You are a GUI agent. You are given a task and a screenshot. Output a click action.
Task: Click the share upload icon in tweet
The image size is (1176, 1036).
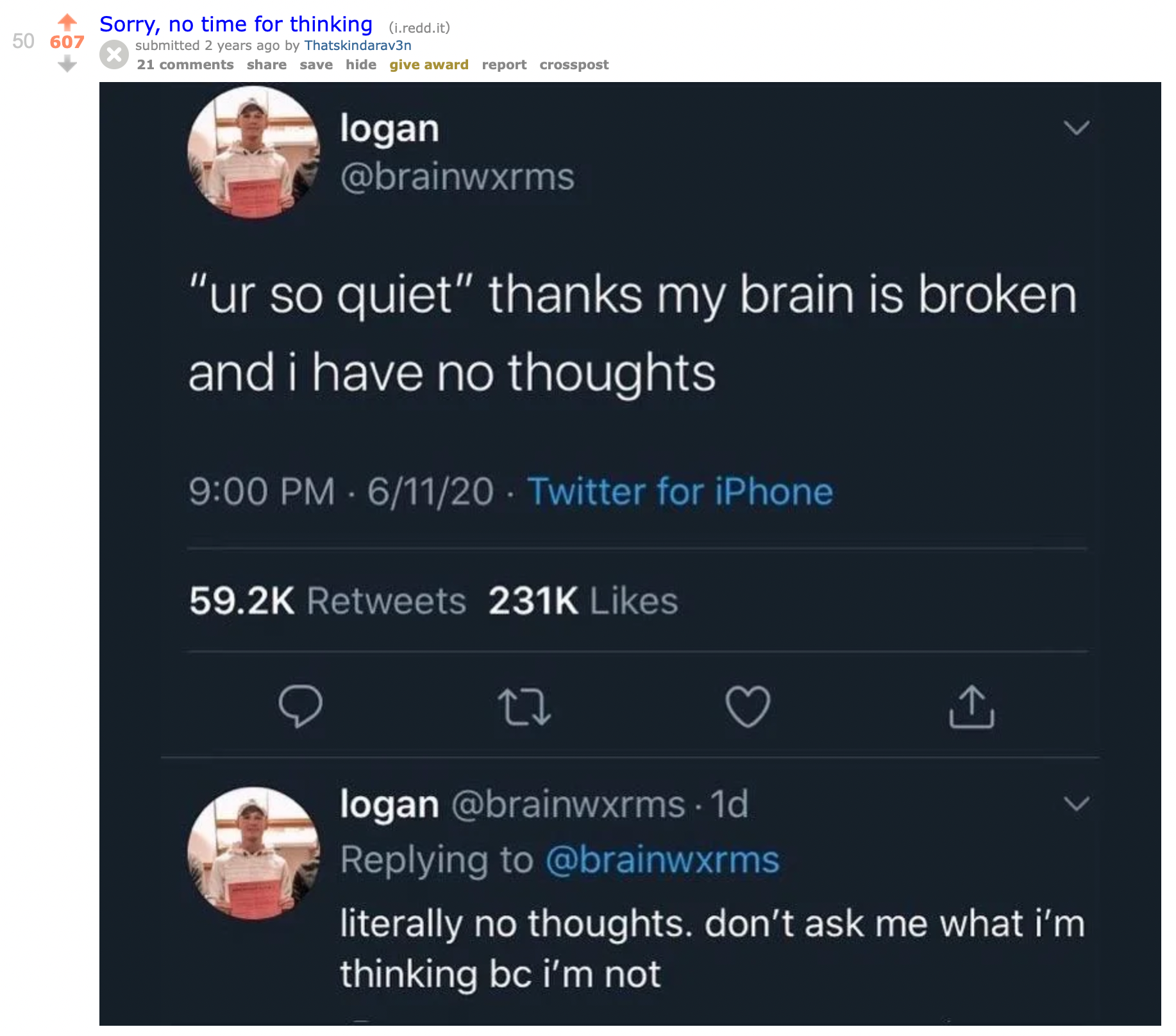click(971, 706)
